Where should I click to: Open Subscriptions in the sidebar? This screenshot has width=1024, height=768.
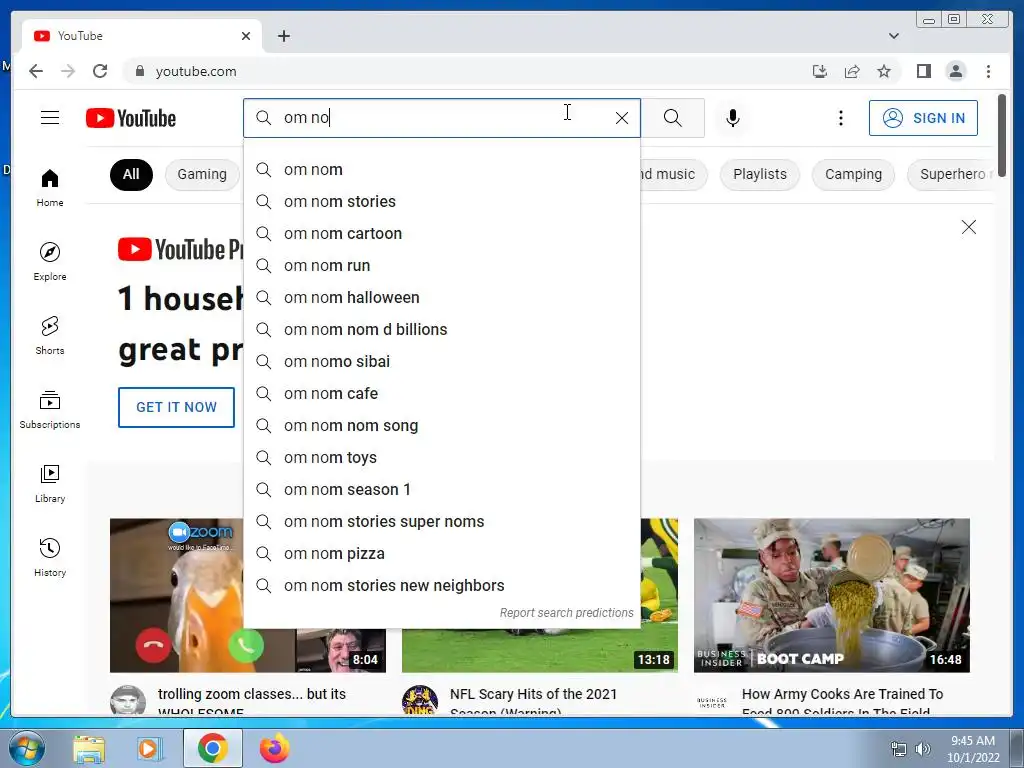[50, 409]
